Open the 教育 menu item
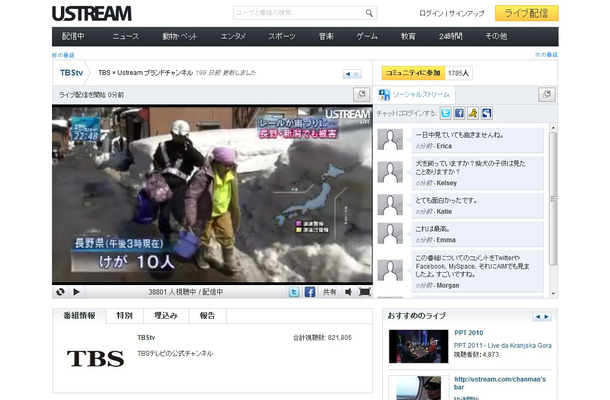The height and width of the screenshot is (400, 610). tap(408, 36)
